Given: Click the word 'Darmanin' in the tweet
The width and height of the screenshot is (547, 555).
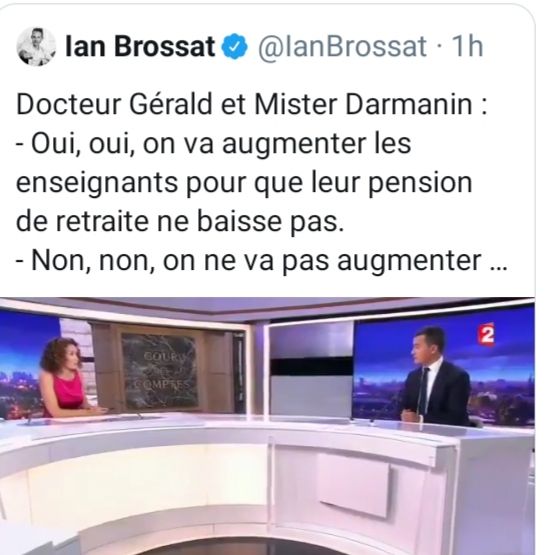Looking at the screenshot, I should [409, 105].
